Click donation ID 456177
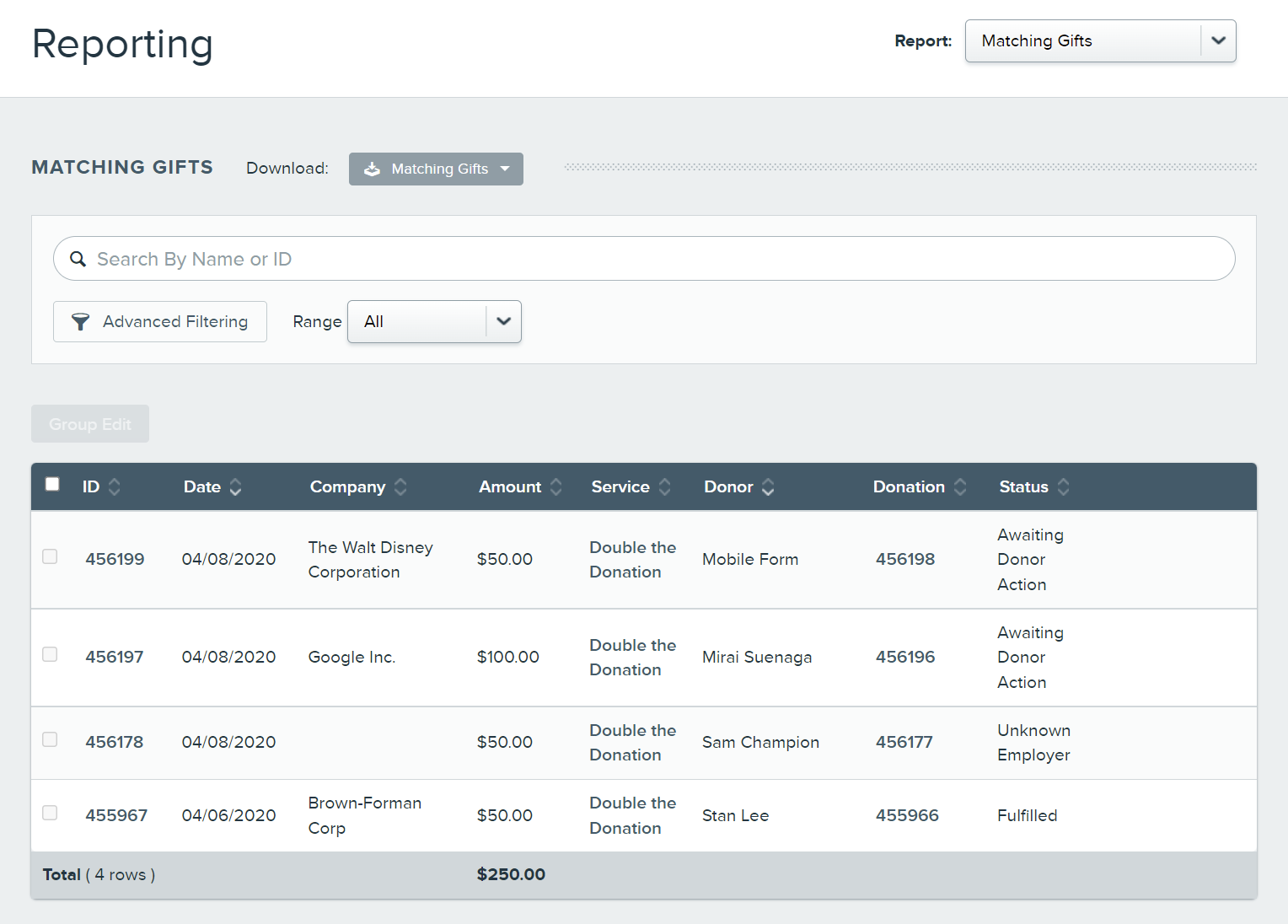The image size is (1288, 924). pos(904,742)
